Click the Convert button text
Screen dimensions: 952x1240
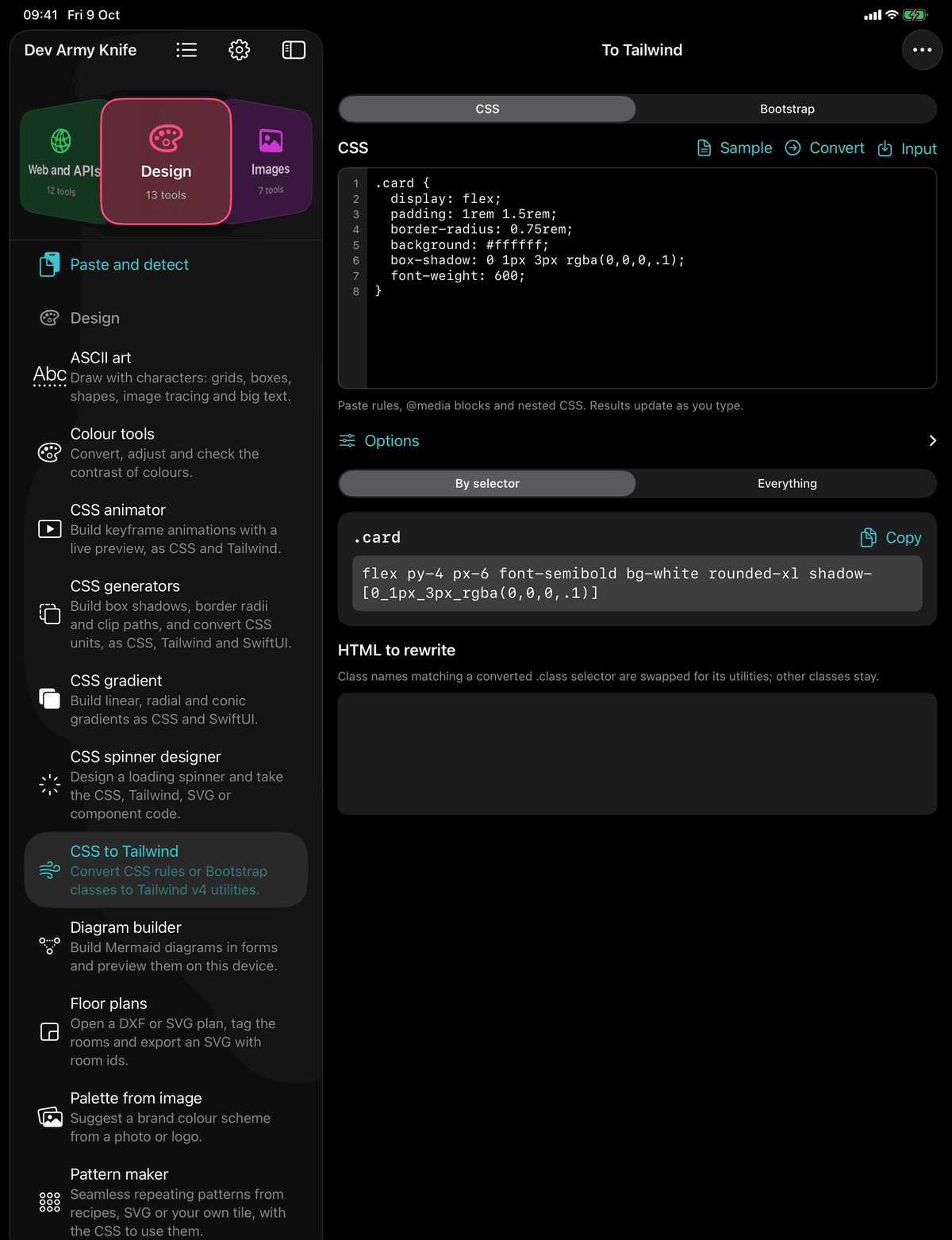click(x=837, y=148)
